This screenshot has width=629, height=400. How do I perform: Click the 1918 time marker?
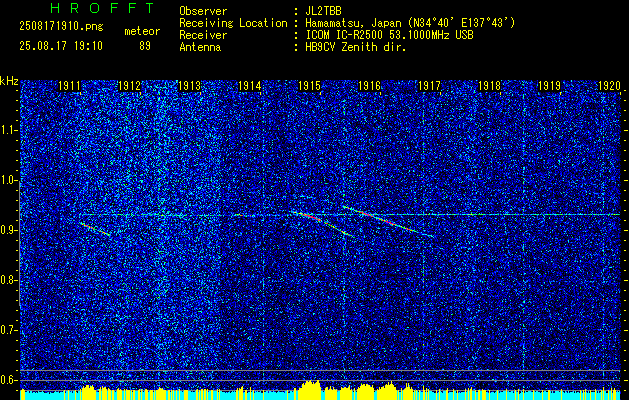[489, 85]
